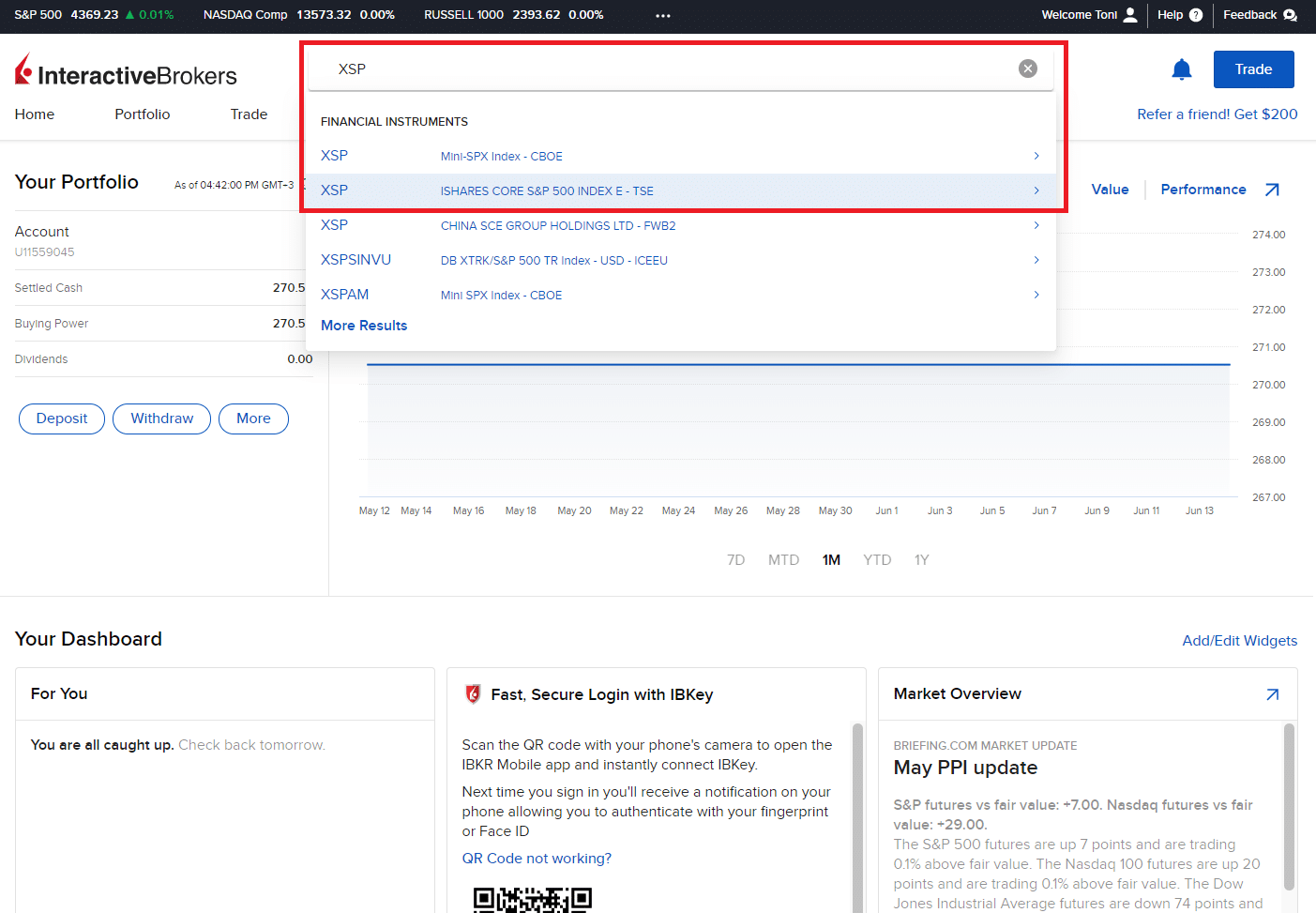Click the QR code image
The height and width of the screenshot is (913, 1316).
coord(533,899)
